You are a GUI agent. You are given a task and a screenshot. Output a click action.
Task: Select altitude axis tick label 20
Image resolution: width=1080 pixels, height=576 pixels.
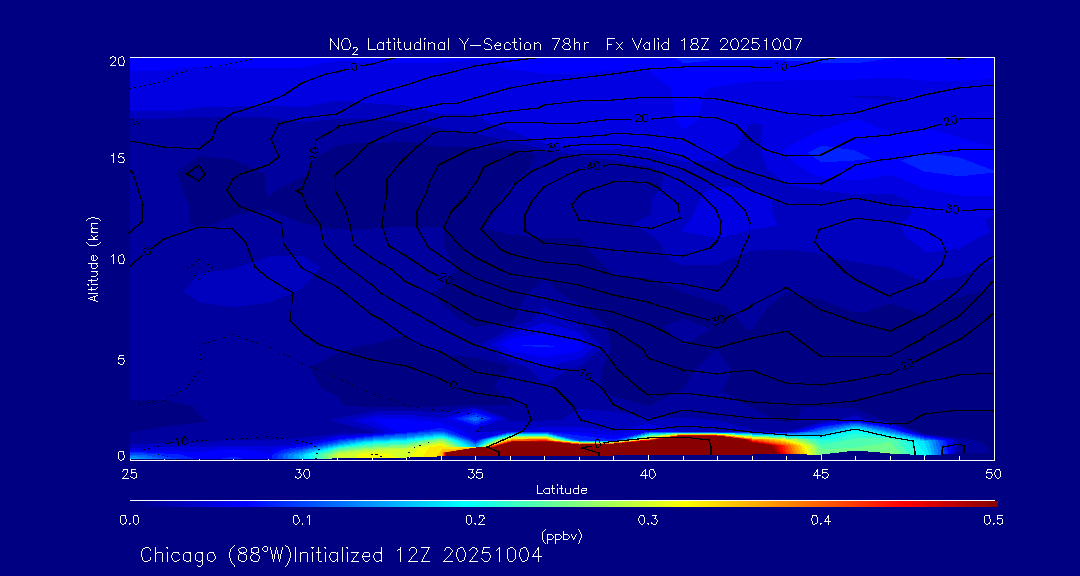coord(117,60)
